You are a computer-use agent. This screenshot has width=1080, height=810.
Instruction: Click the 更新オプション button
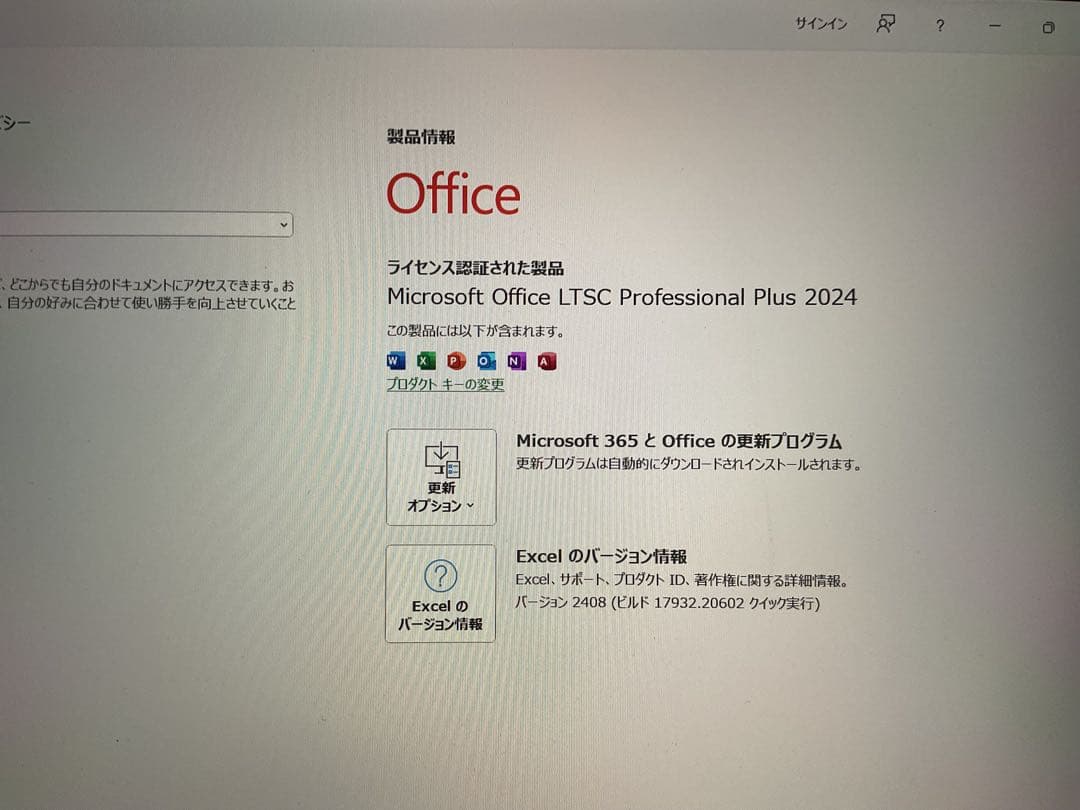coord(441,478)
